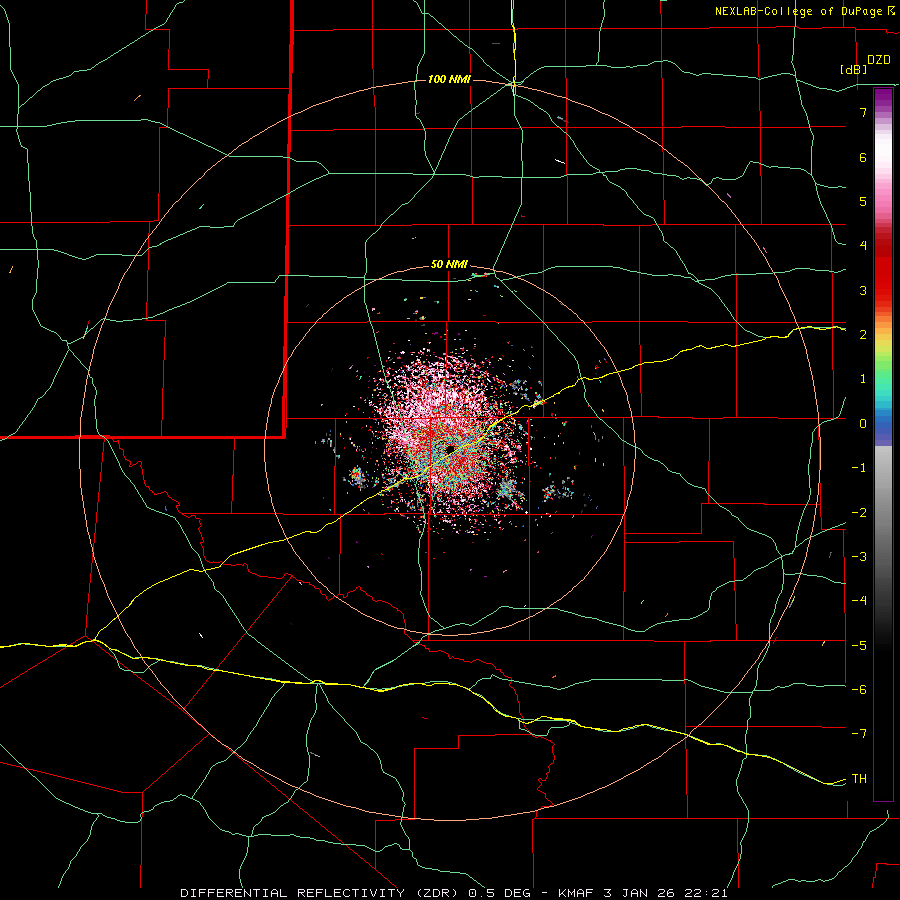Click the TH threshold label on scale
The height and width of the screenshot is (900, 900).
click(859, 779)
